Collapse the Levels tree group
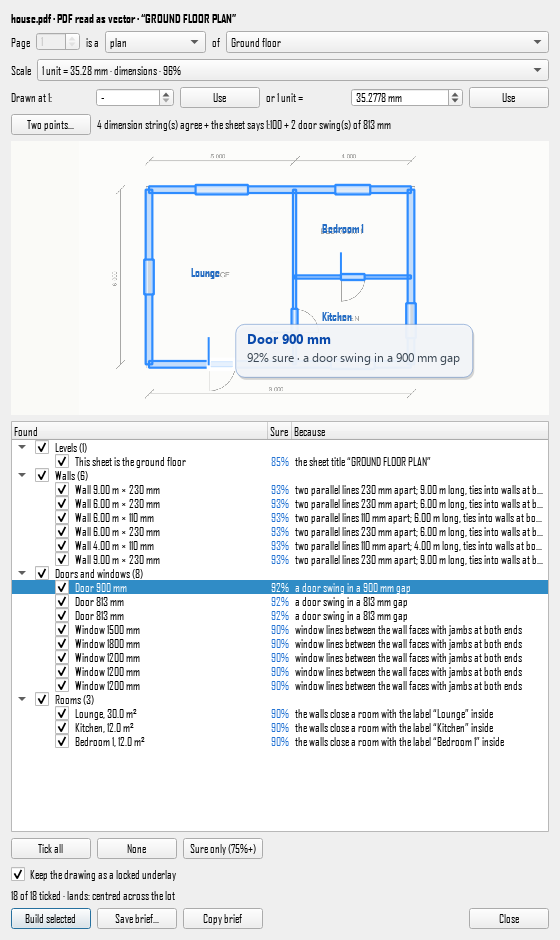The image size is (560, 940). [x=22, y=447]
